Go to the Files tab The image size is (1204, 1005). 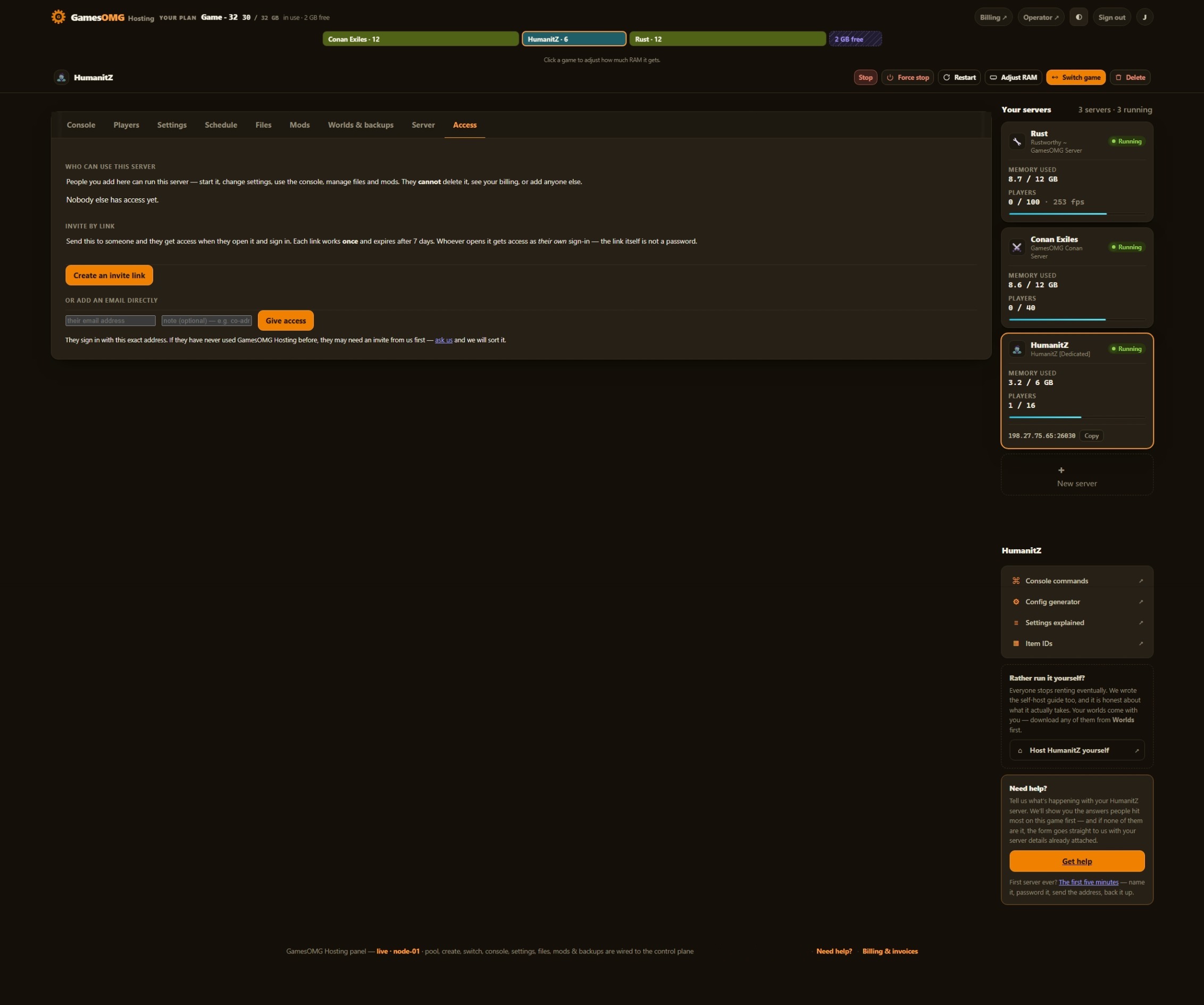(263, 125)
